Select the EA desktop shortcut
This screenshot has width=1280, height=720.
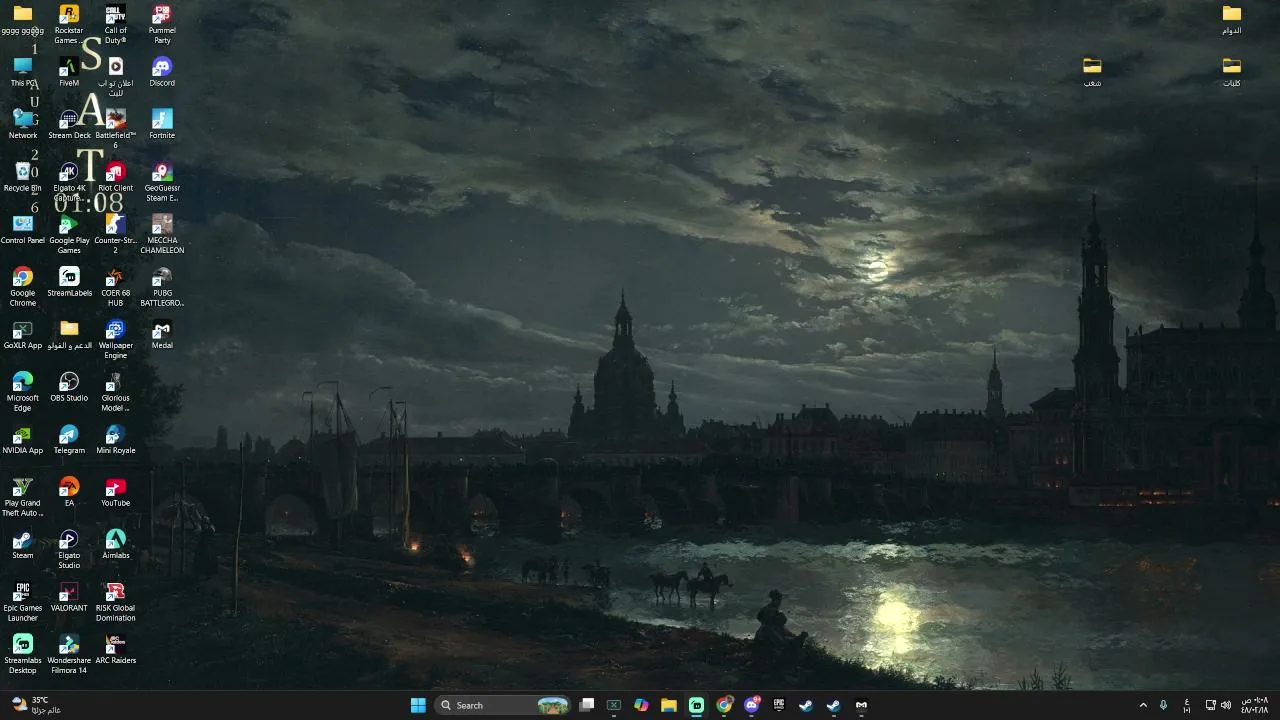click(69, 492)
